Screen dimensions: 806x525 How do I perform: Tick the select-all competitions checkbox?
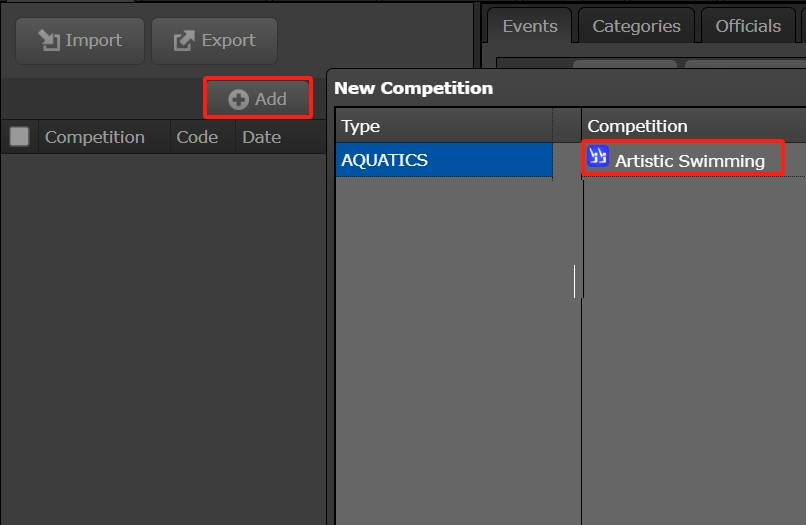pyautogui.click(x=19, y=137)
